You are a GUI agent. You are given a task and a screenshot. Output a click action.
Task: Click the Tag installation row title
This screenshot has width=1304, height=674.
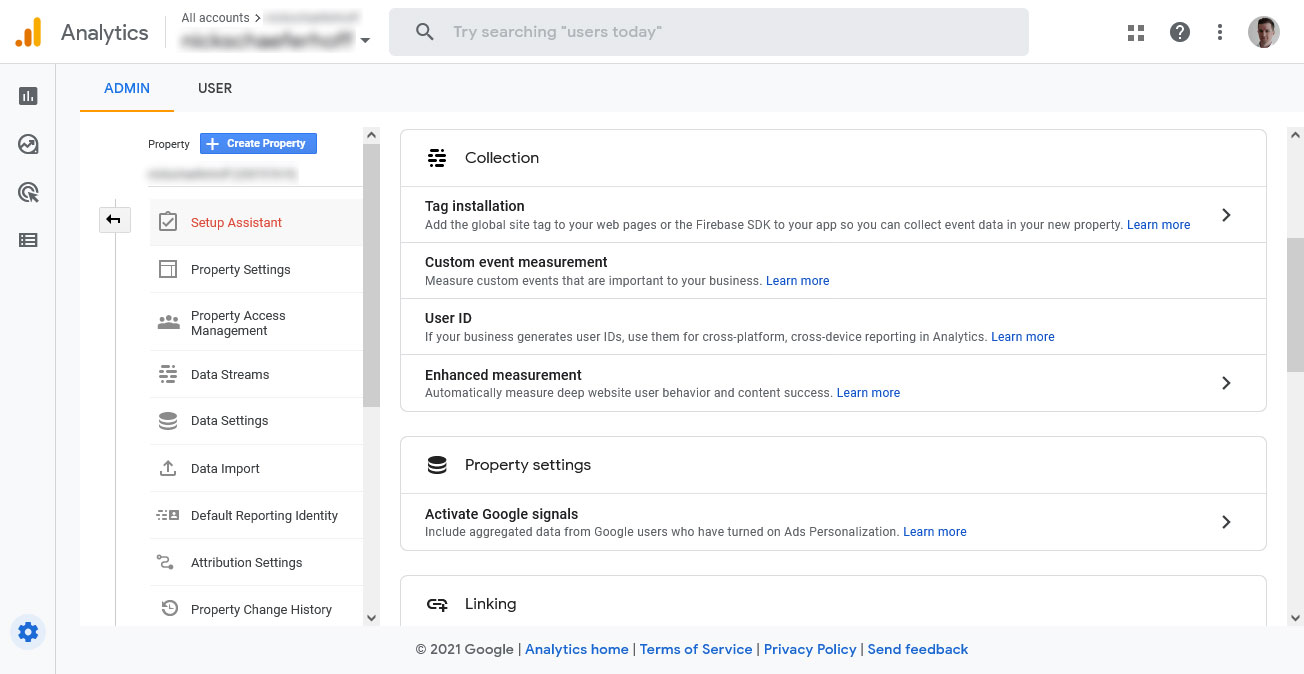[475, 206]
